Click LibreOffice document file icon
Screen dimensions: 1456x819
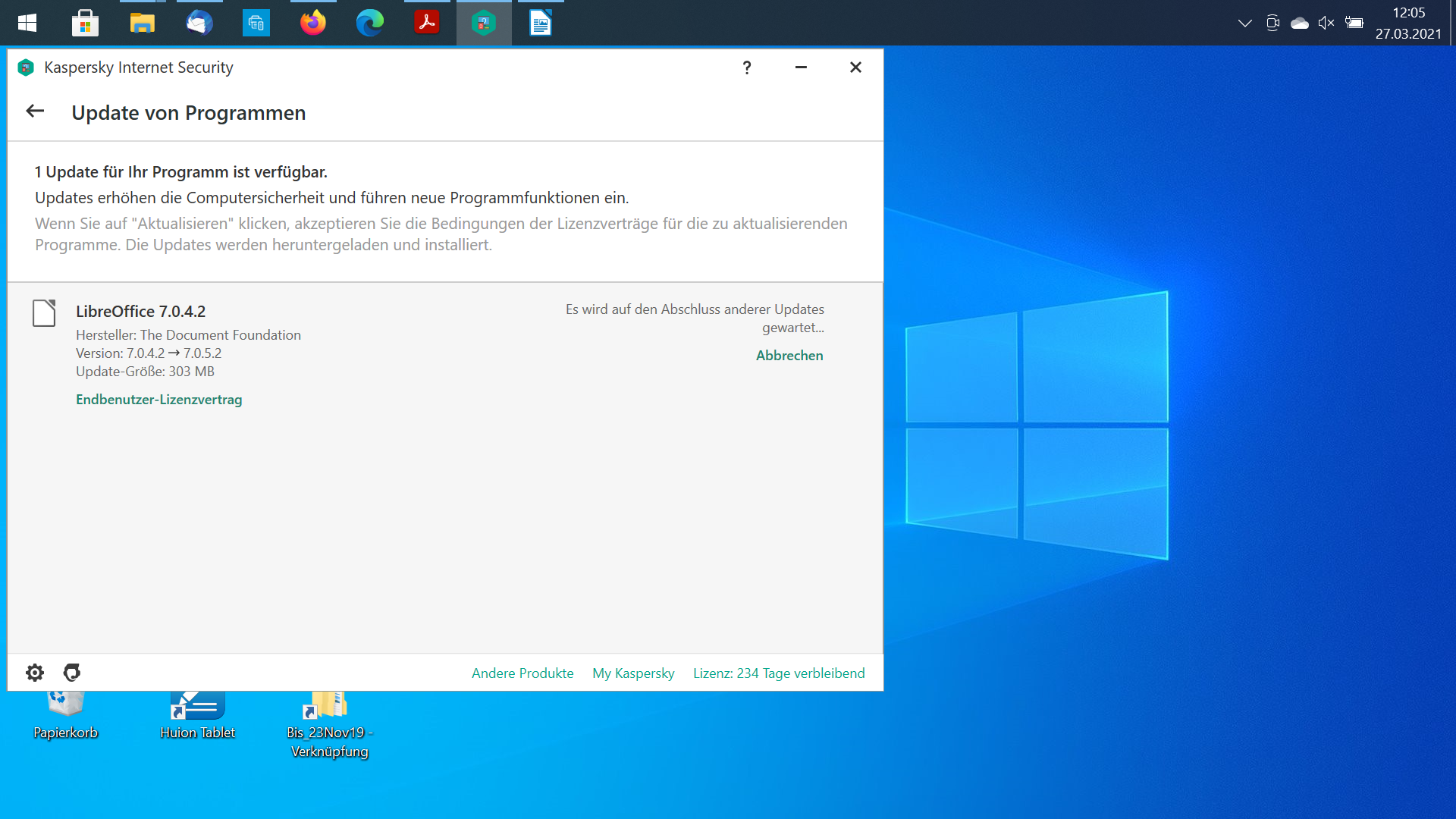click(x=44, y=312)
